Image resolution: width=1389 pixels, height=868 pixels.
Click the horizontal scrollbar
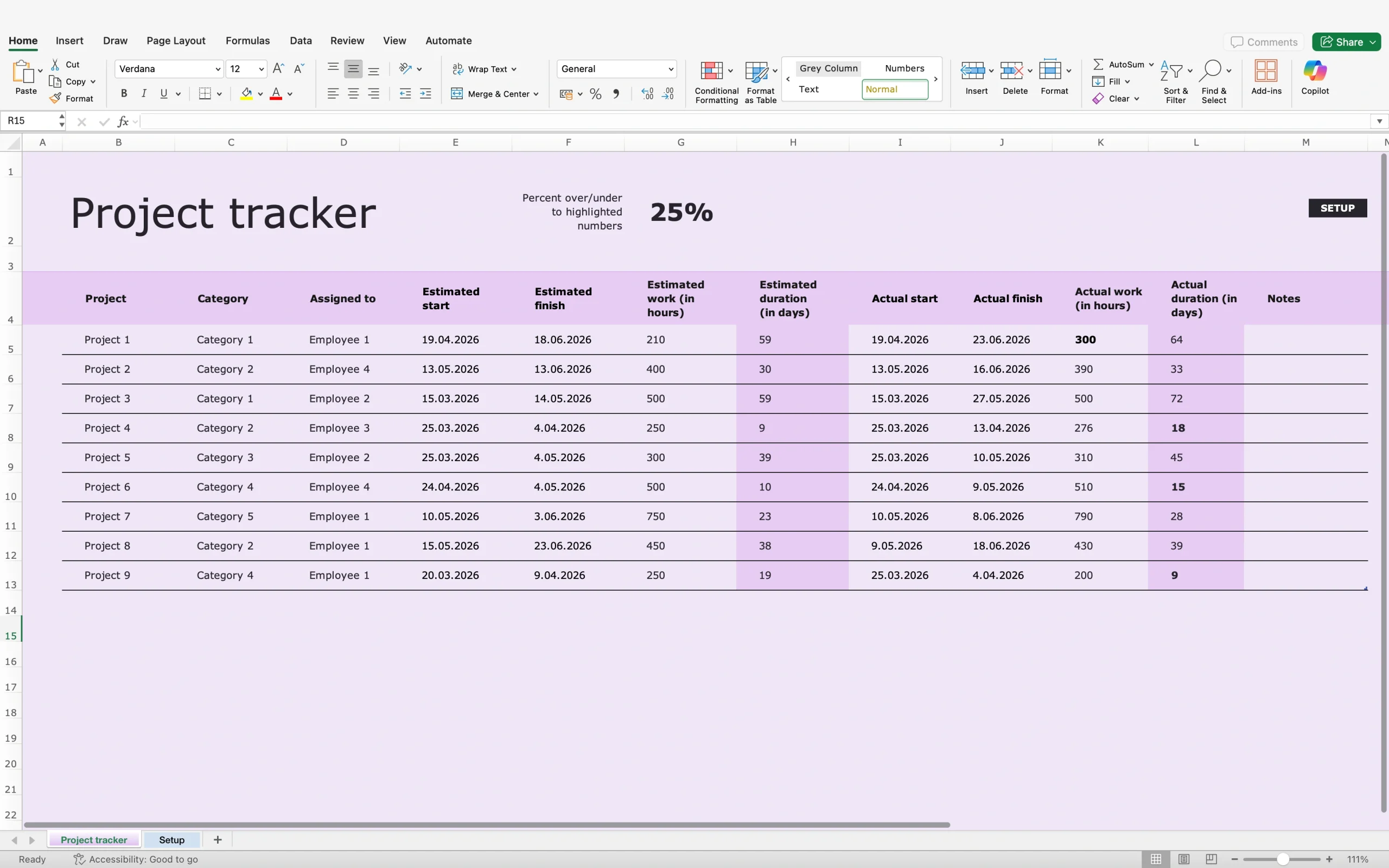tap(487, 825)
